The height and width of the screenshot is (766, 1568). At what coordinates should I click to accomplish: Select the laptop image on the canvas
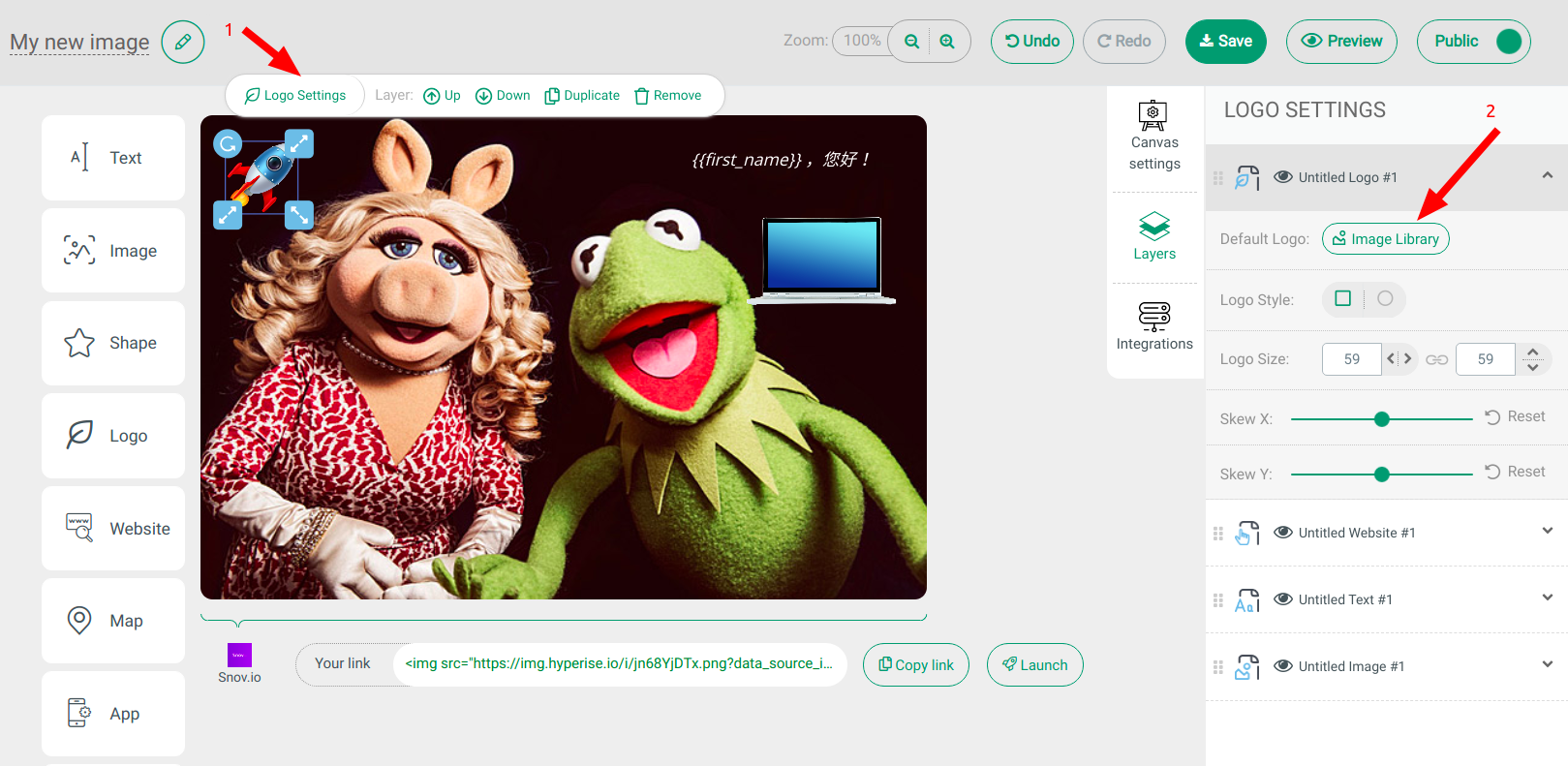pos(822,260)
